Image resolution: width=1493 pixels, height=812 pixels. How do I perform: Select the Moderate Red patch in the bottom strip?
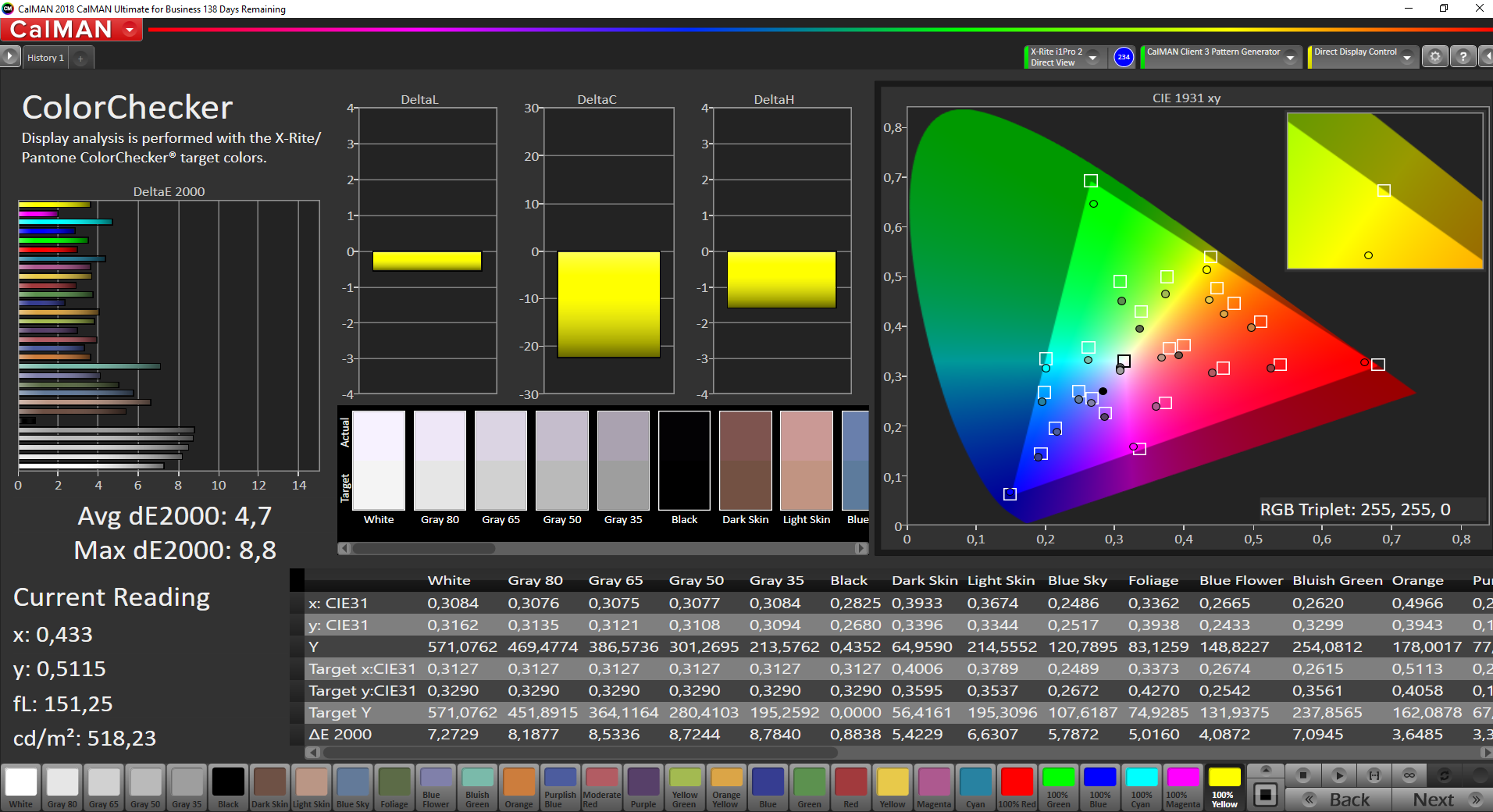pos(601,788)
